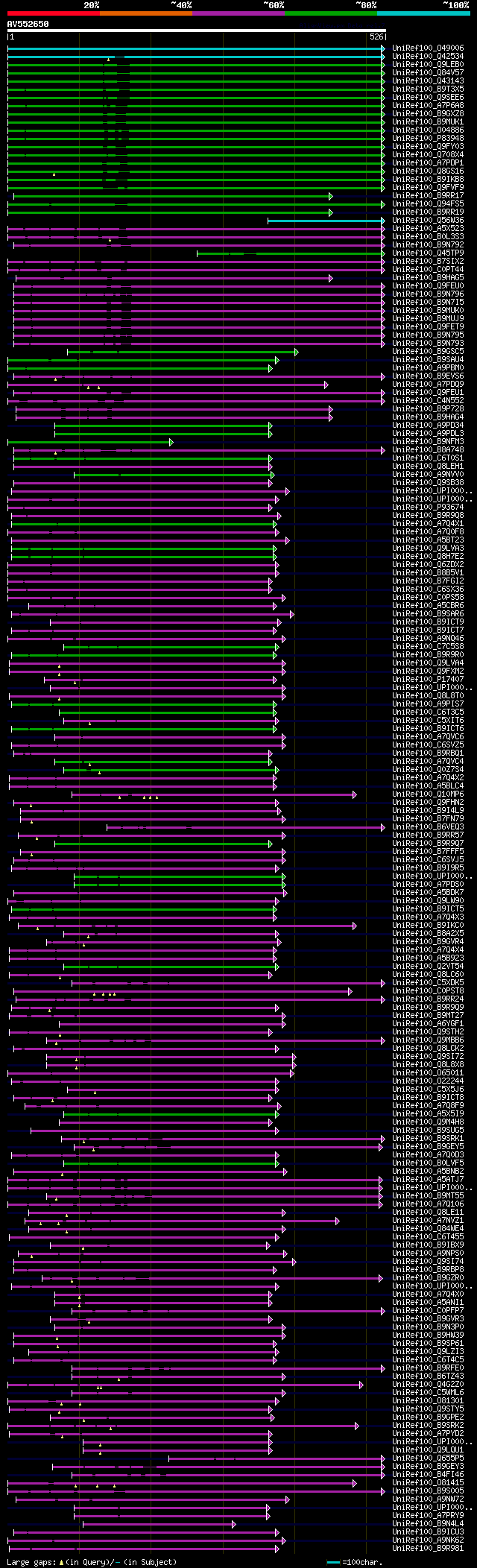The height and width of the screenshot is (1568, 477).
Task: Select label UniRef100_B9SAU4
Action: [428, 360]
